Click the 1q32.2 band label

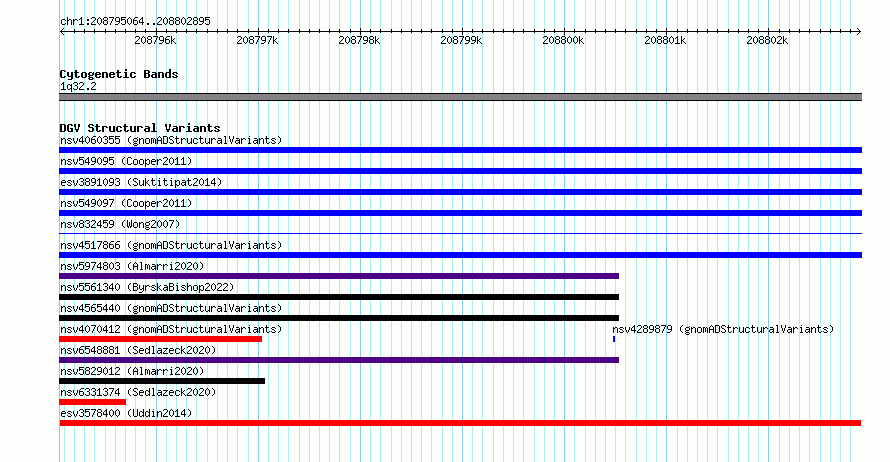click(78, 86)
